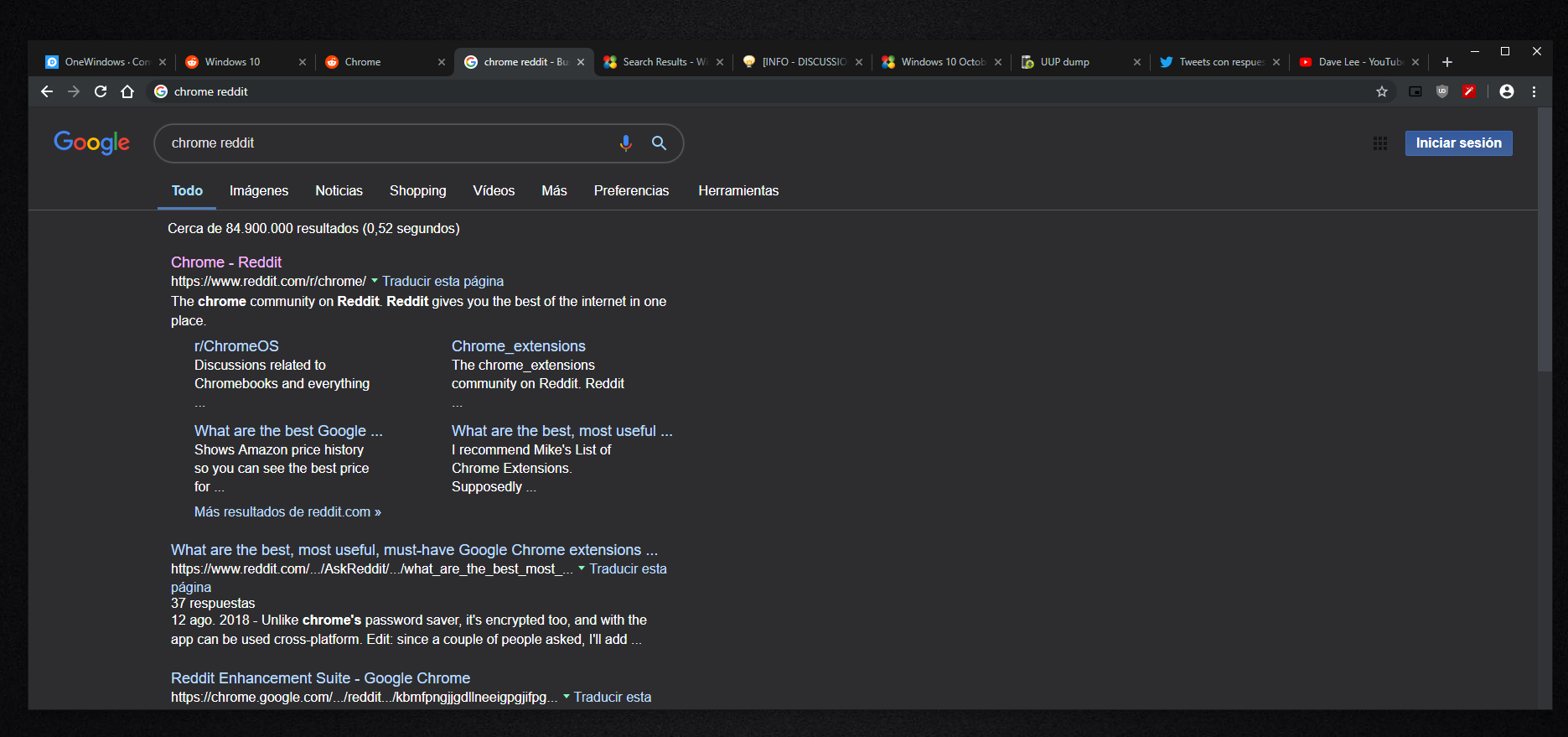
Task: Click the result count text
Action: (x=313, y=229)
